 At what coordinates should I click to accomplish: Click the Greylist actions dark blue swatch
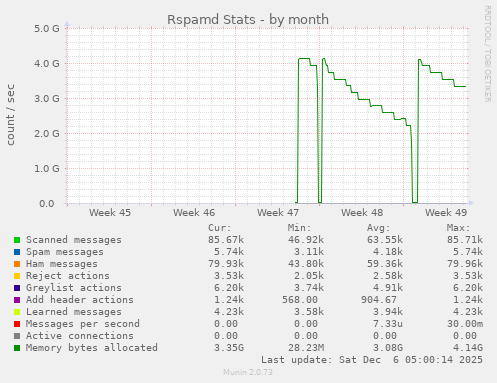(17, 288)
